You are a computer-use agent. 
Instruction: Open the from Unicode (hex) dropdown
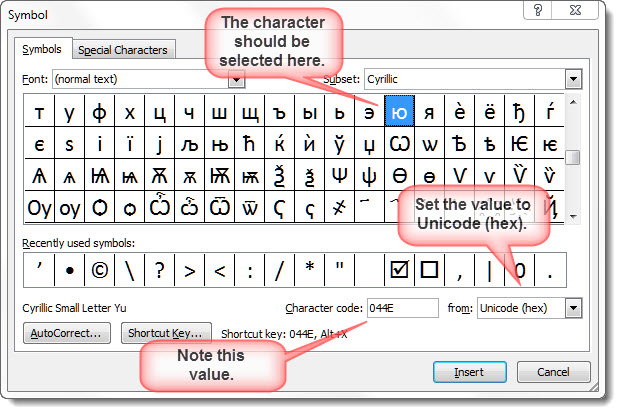[x=573, y=308]
